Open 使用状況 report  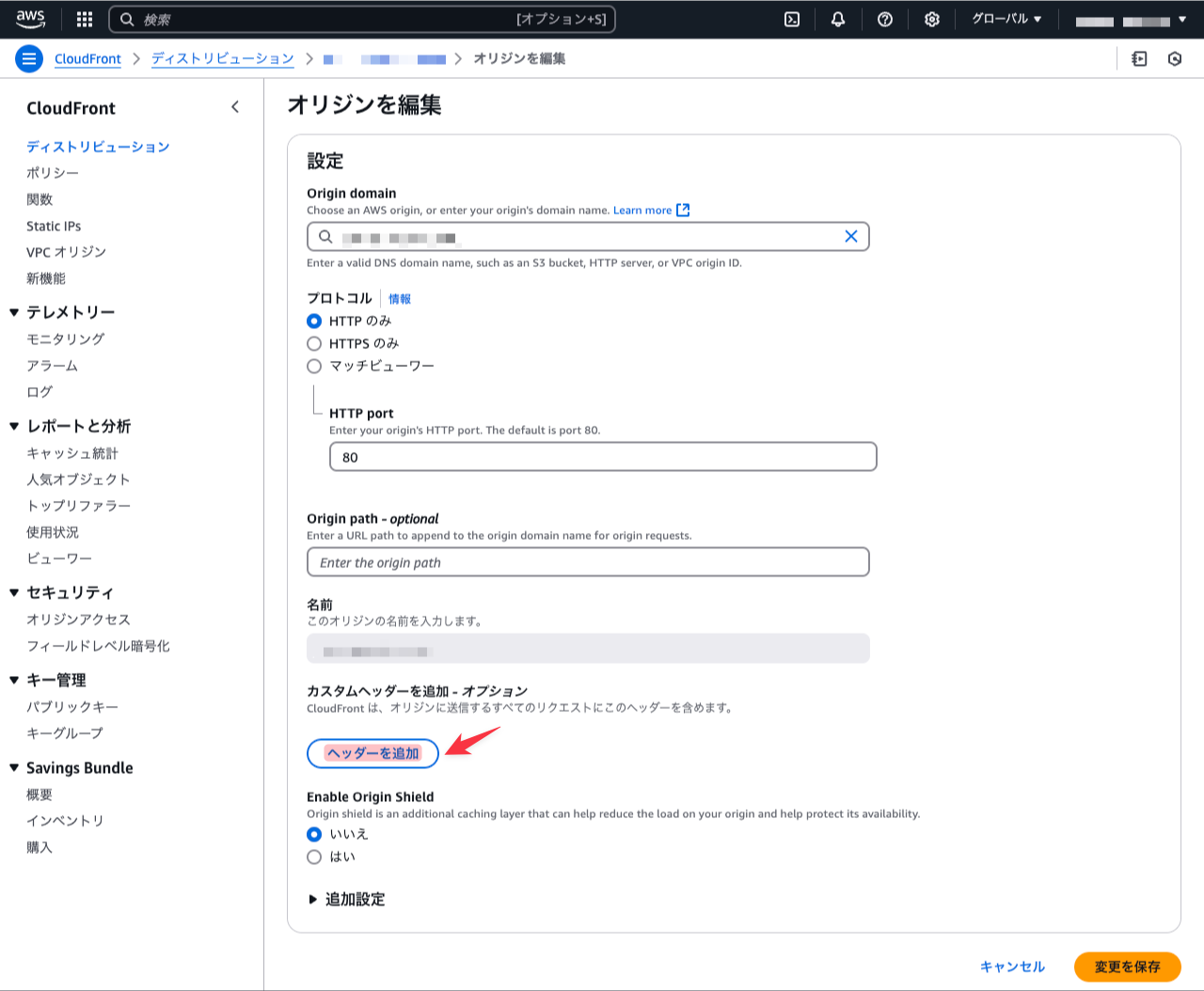53,532
